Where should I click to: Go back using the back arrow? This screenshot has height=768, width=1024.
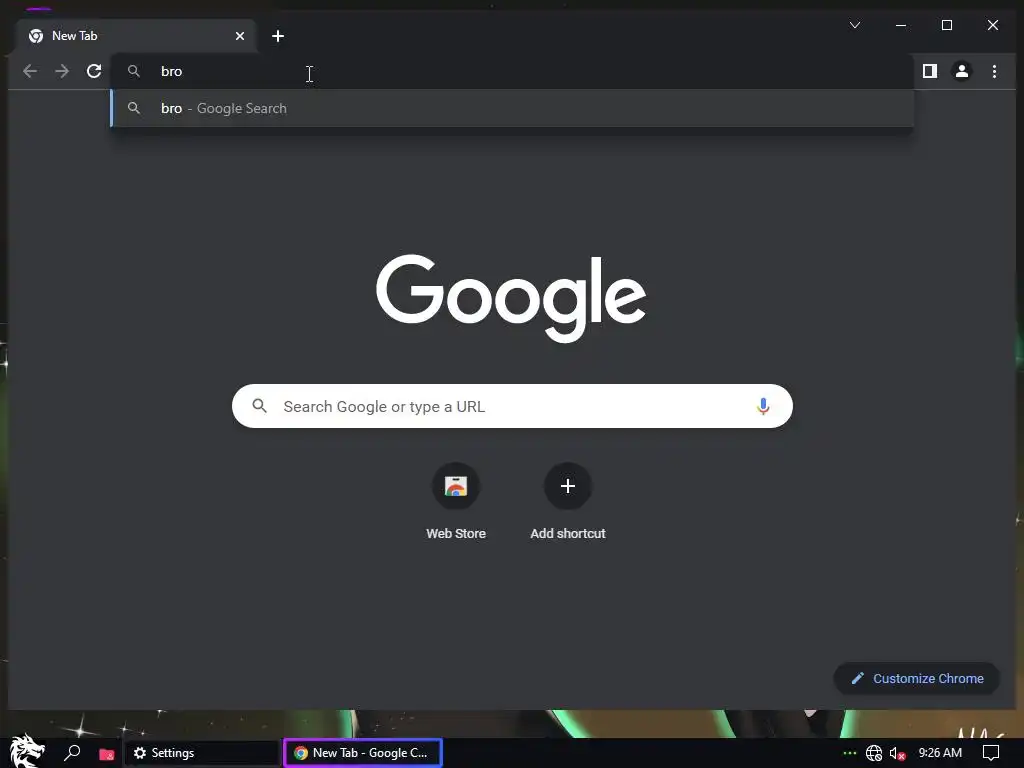click(30, 71)
